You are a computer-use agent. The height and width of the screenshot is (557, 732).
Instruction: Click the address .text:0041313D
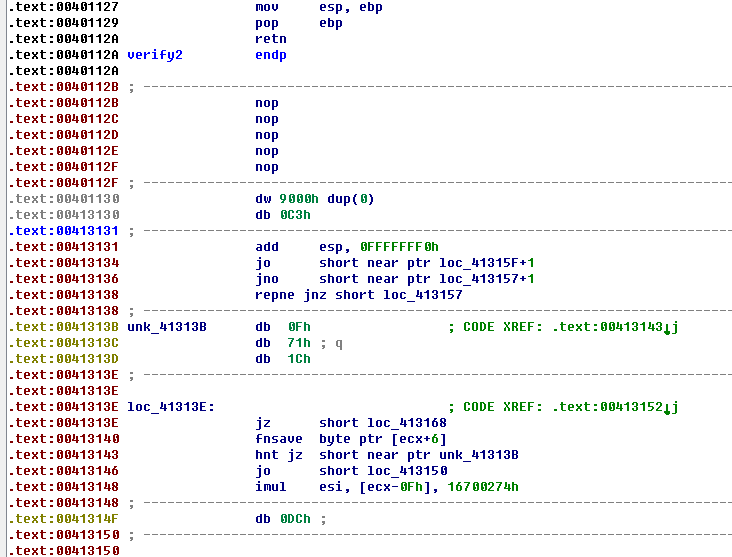coord(64,359)
